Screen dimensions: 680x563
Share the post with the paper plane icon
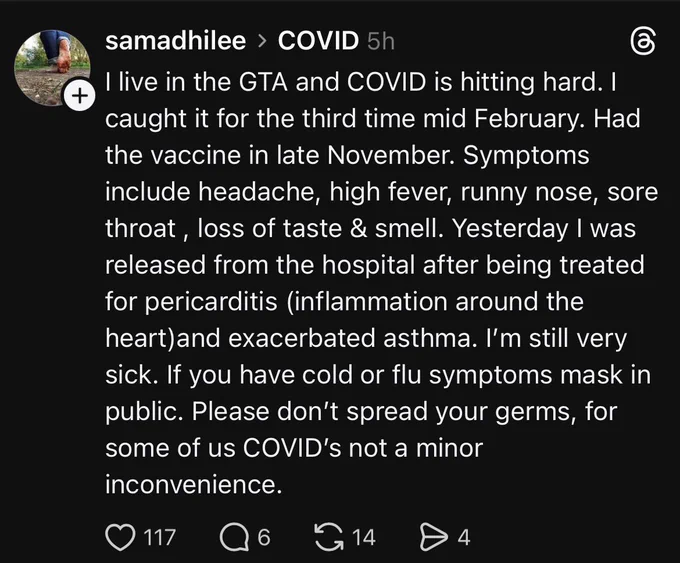pos(434,537)
